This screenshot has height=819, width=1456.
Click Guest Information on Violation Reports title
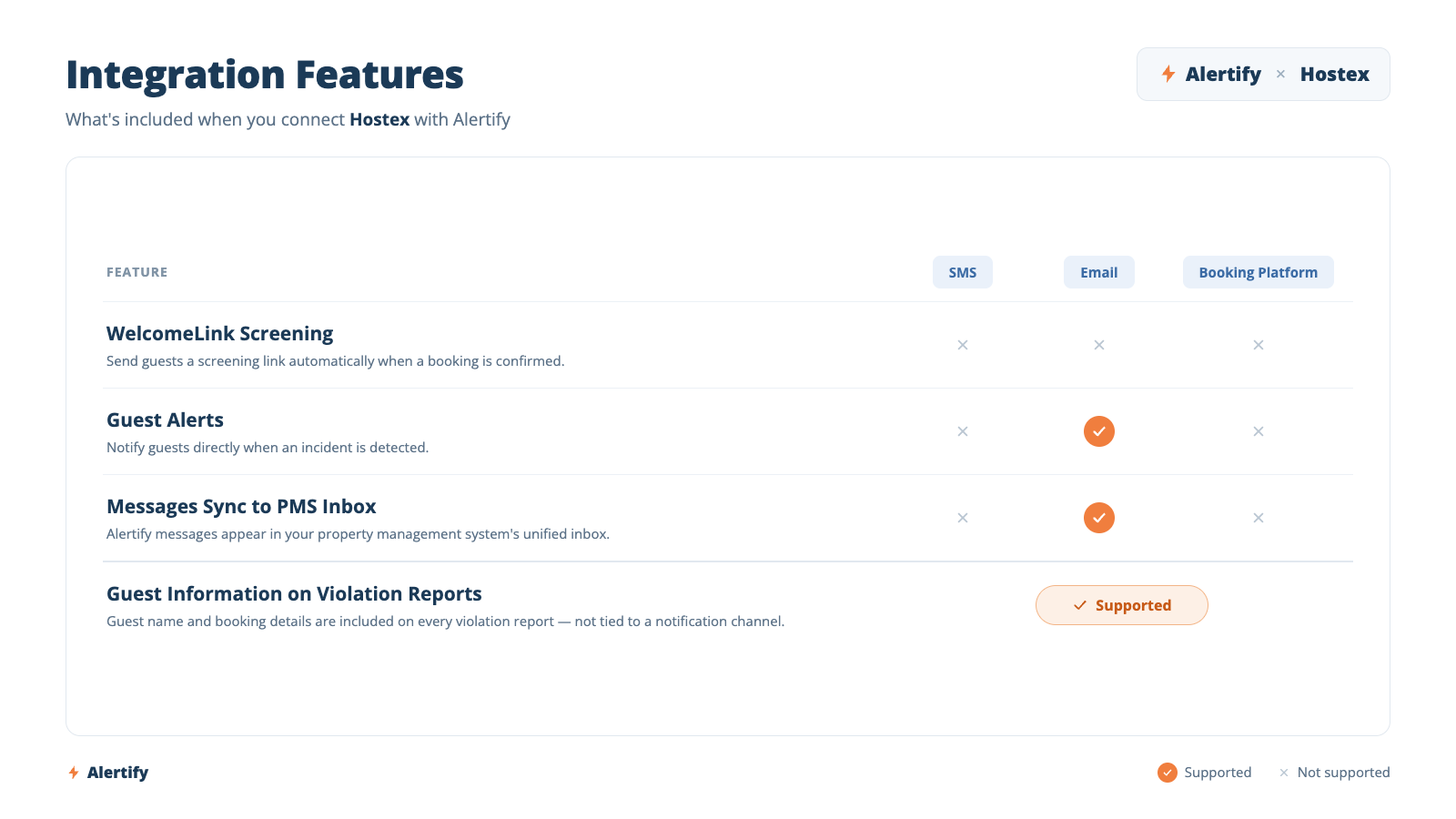click(294, 594)
